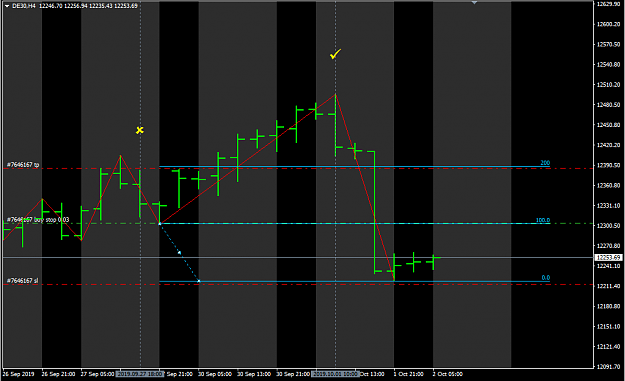625x381 pixels.
Task: Open the chart menu triangle beside DE30,H4
Action: [x=7, y=6]
